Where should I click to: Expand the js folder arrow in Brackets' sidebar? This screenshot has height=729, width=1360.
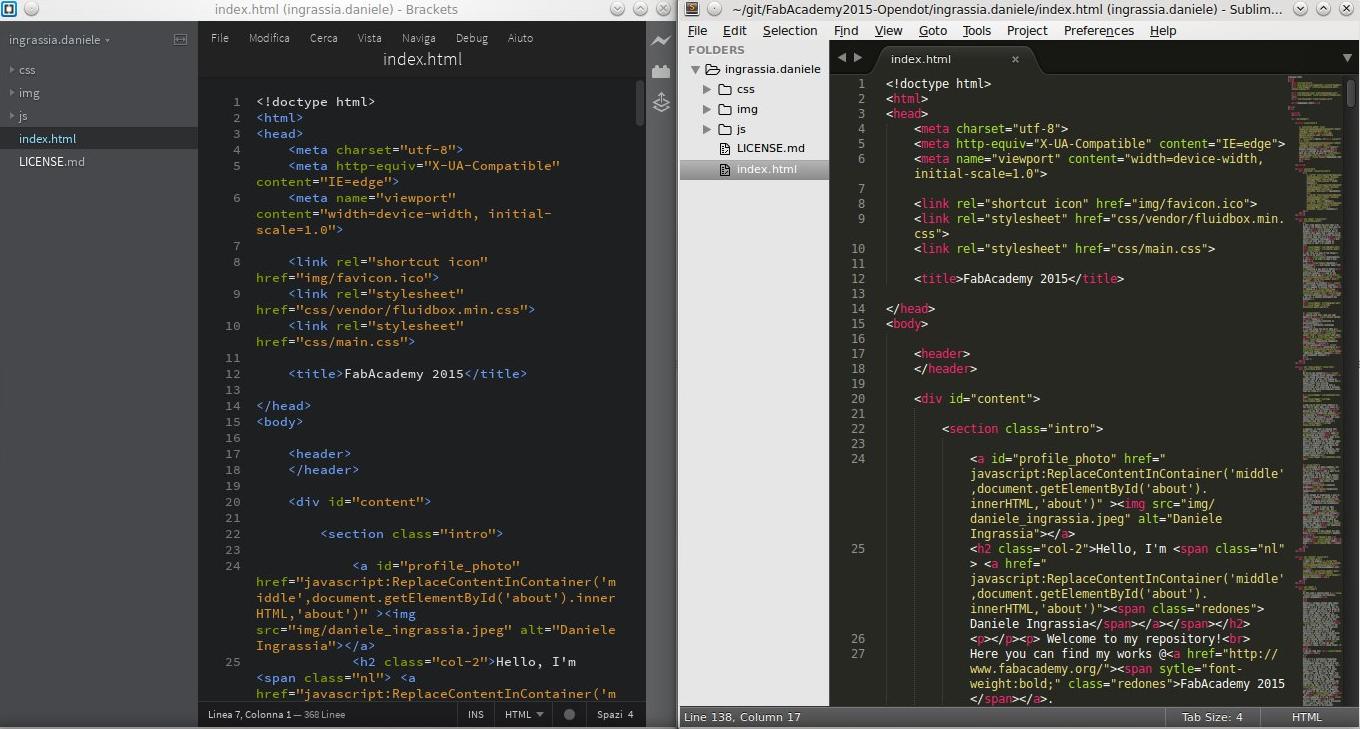click(x=11, y=116)
